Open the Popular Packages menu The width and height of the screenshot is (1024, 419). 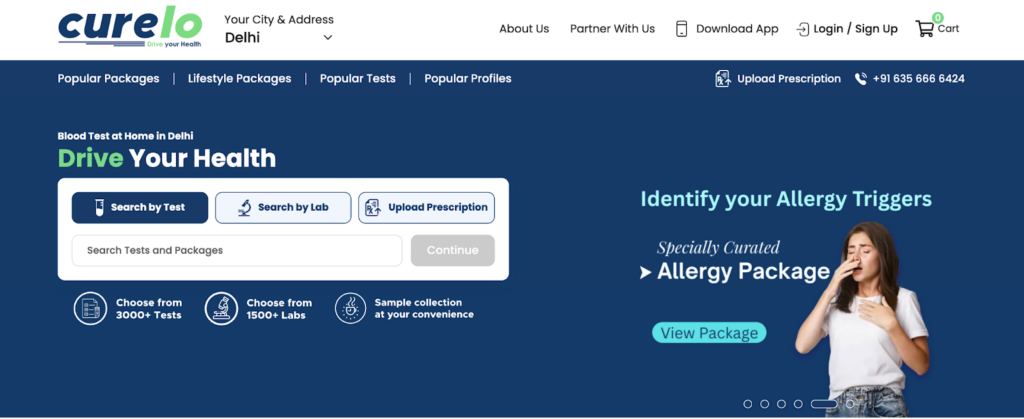108,79
